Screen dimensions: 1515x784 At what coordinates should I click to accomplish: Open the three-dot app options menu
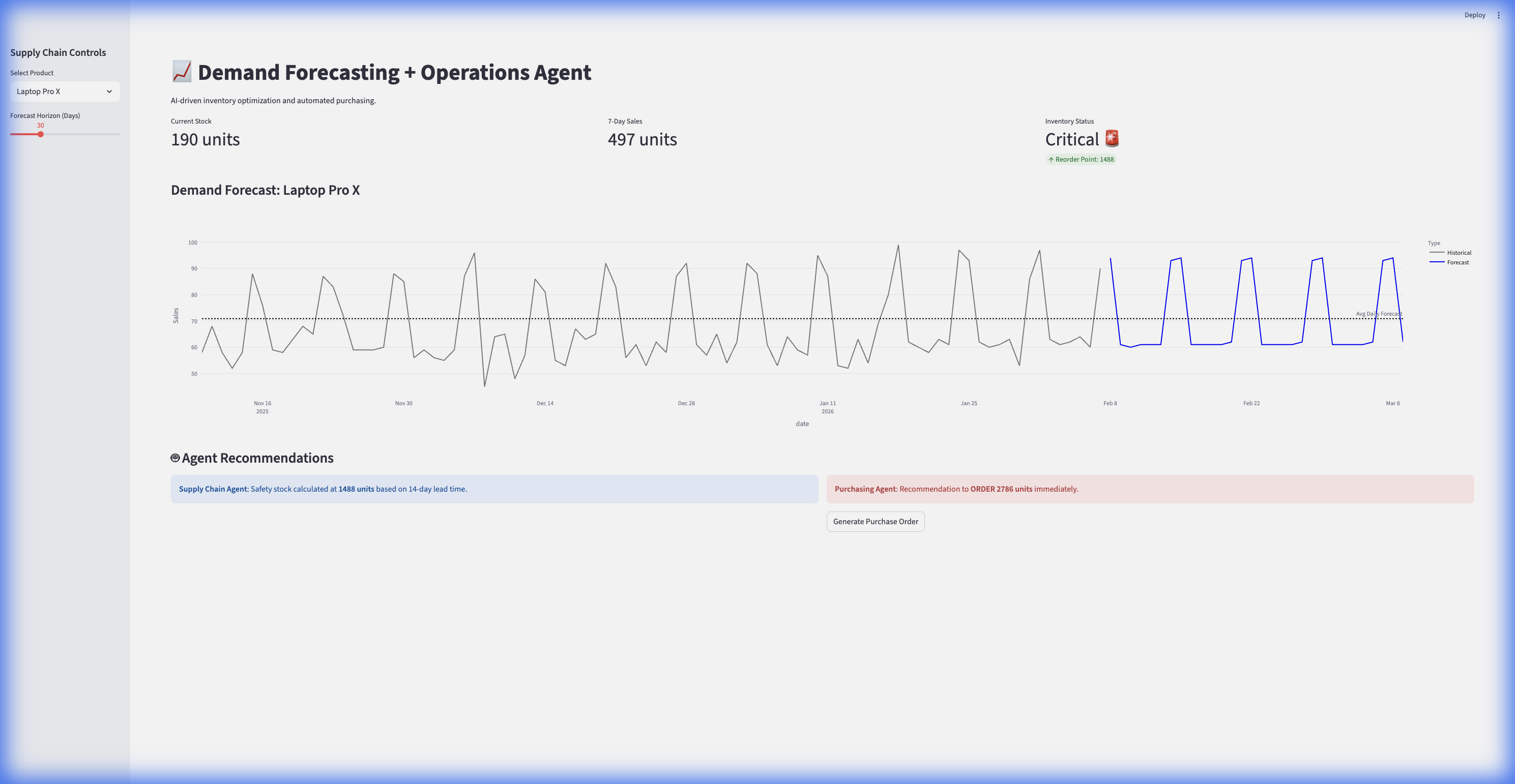[x=1499, y=15]
